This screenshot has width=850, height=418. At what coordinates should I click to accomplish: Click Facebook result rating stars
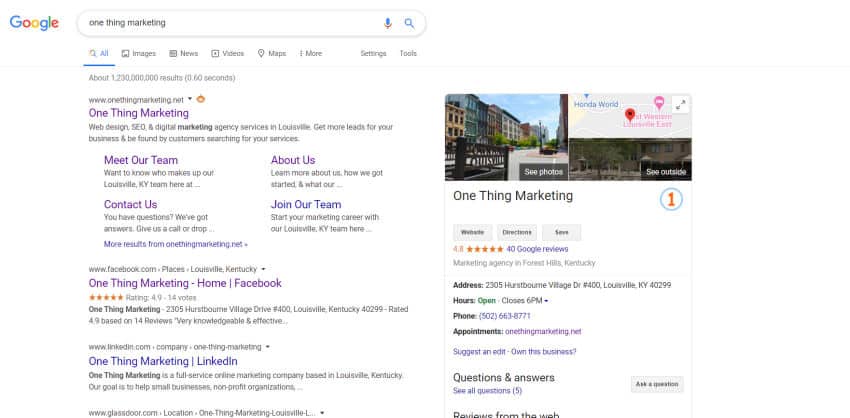tap(106, 298)
